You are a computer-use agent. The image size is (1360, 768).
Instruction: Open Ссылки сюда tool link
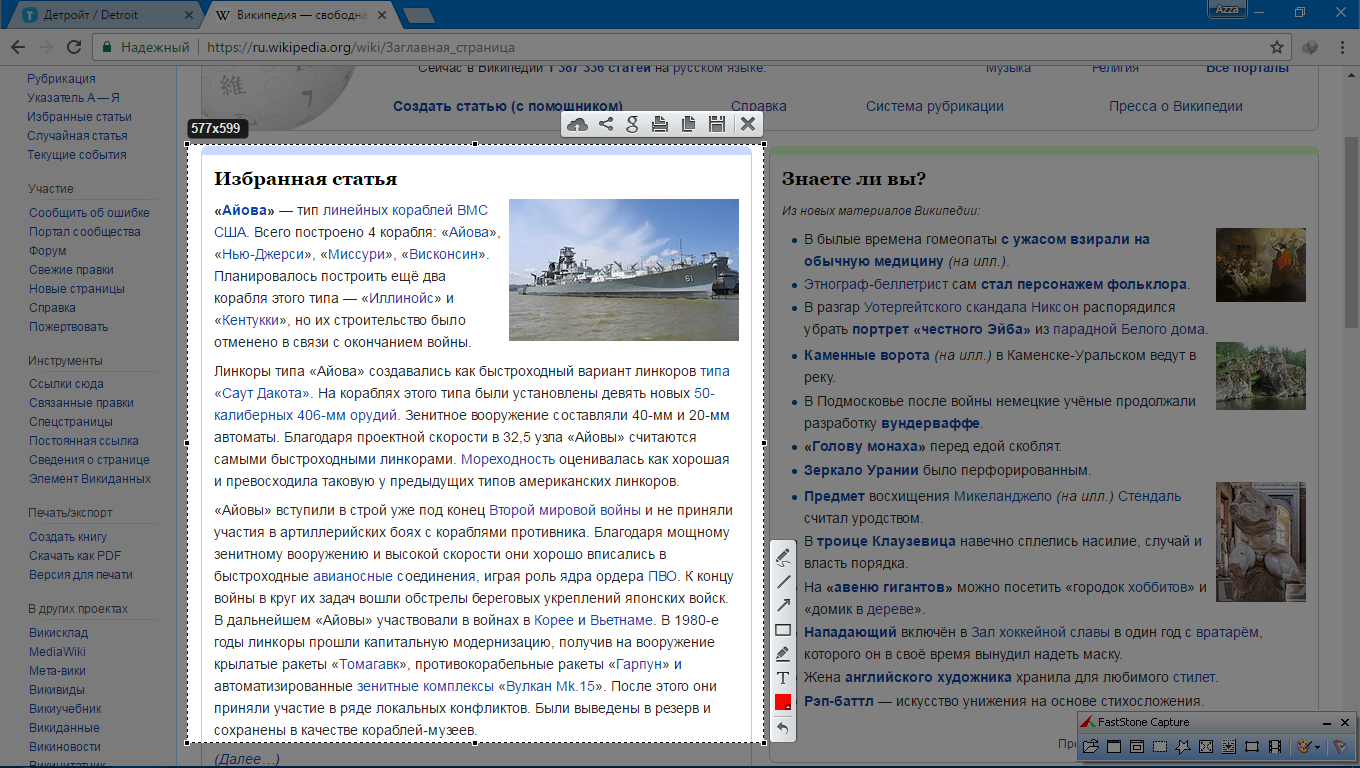[x=66, y=384]
